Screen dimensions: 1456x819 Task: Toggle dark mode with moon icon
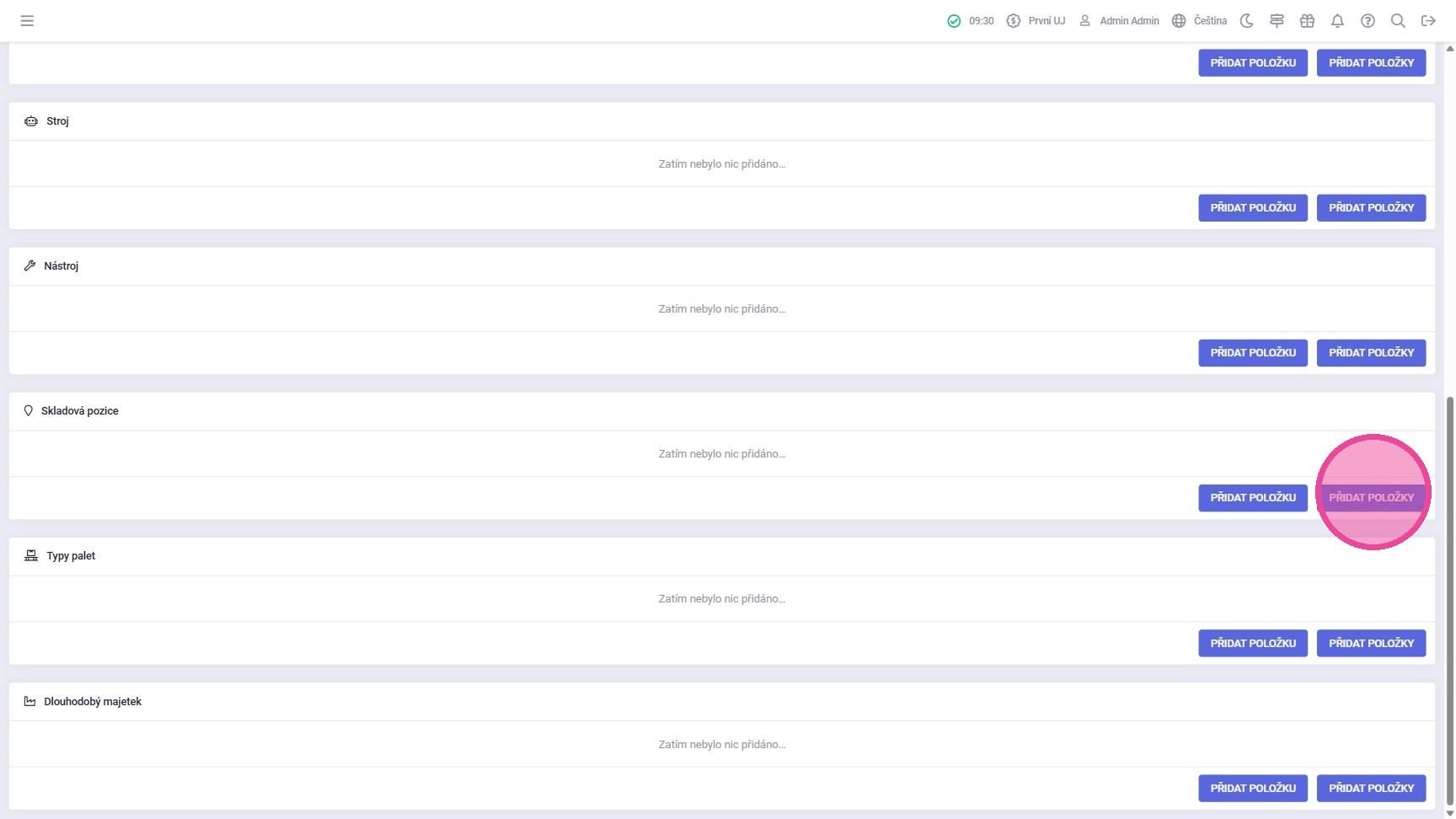pos(1247,21)
